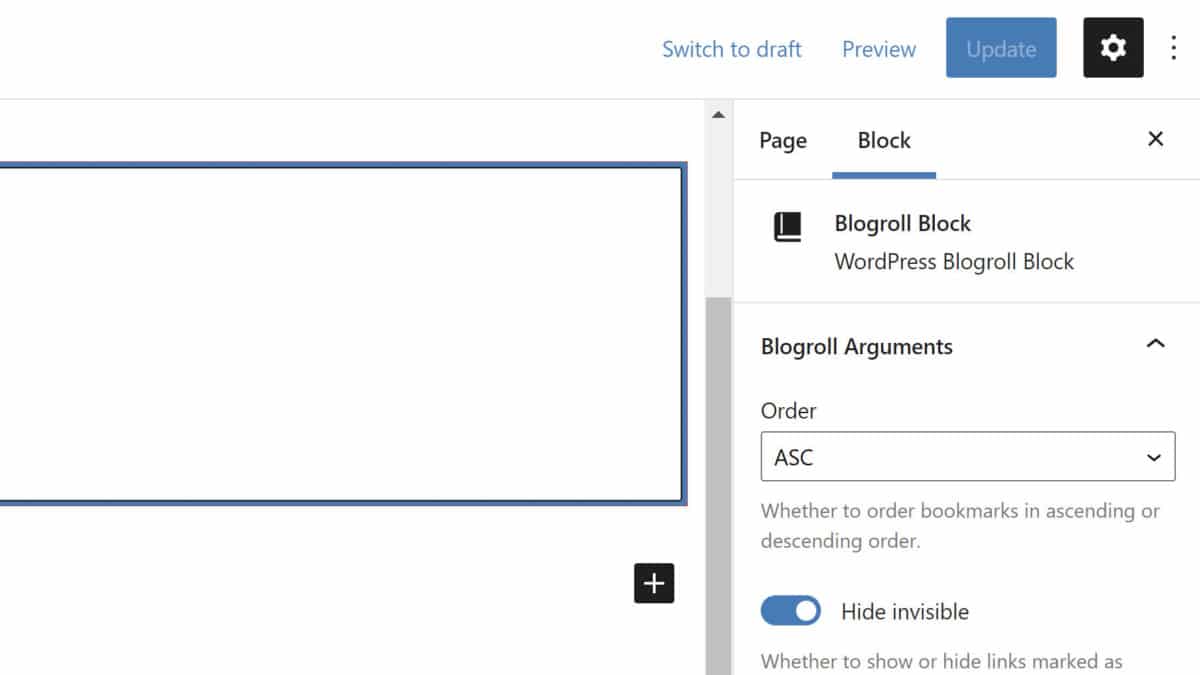
Task: Open the settings gear icon
Action: pyautogui.click(x=1113, y=48)
